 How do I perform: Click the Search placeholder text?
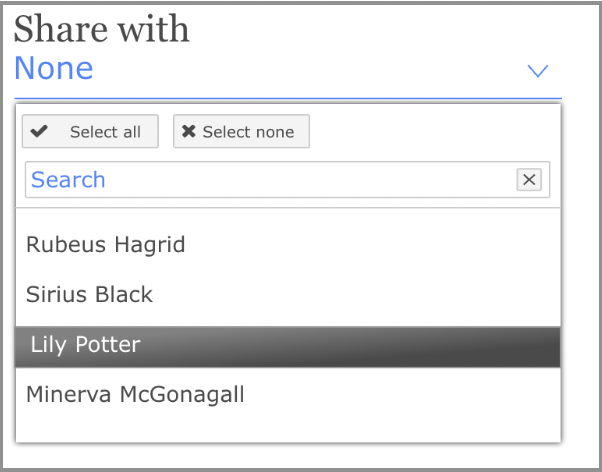click(x=68, y=180)
